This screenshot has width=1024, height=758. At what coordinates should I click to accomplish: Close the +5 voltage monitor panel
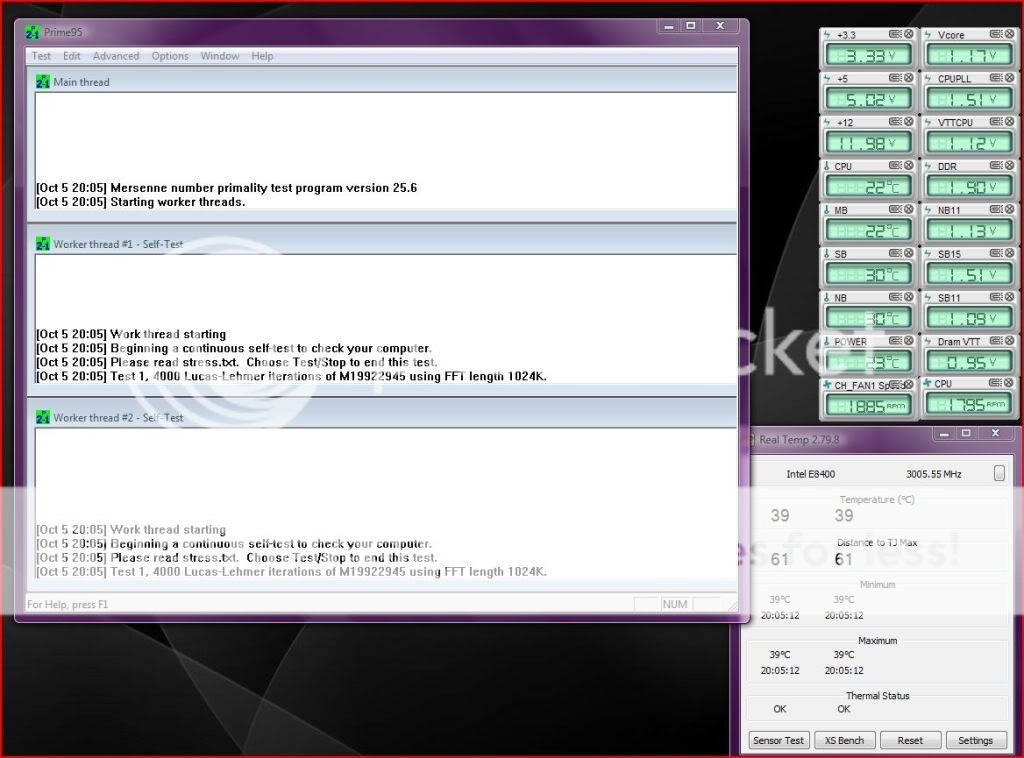tap(908, 78)
